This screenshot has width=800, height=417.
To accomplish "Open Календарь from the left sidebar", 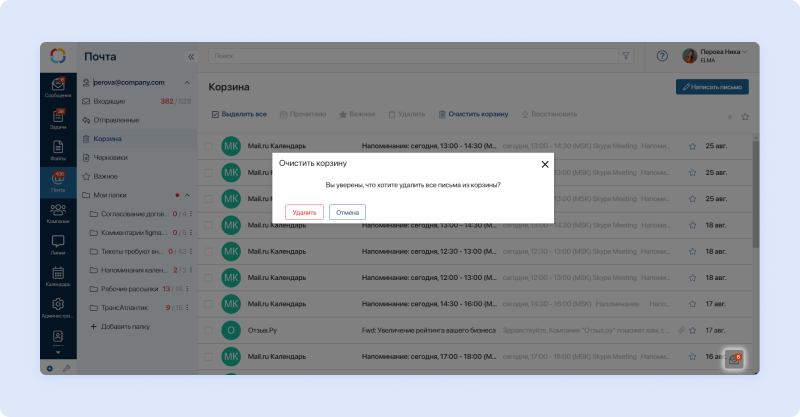I will point(58,275).
